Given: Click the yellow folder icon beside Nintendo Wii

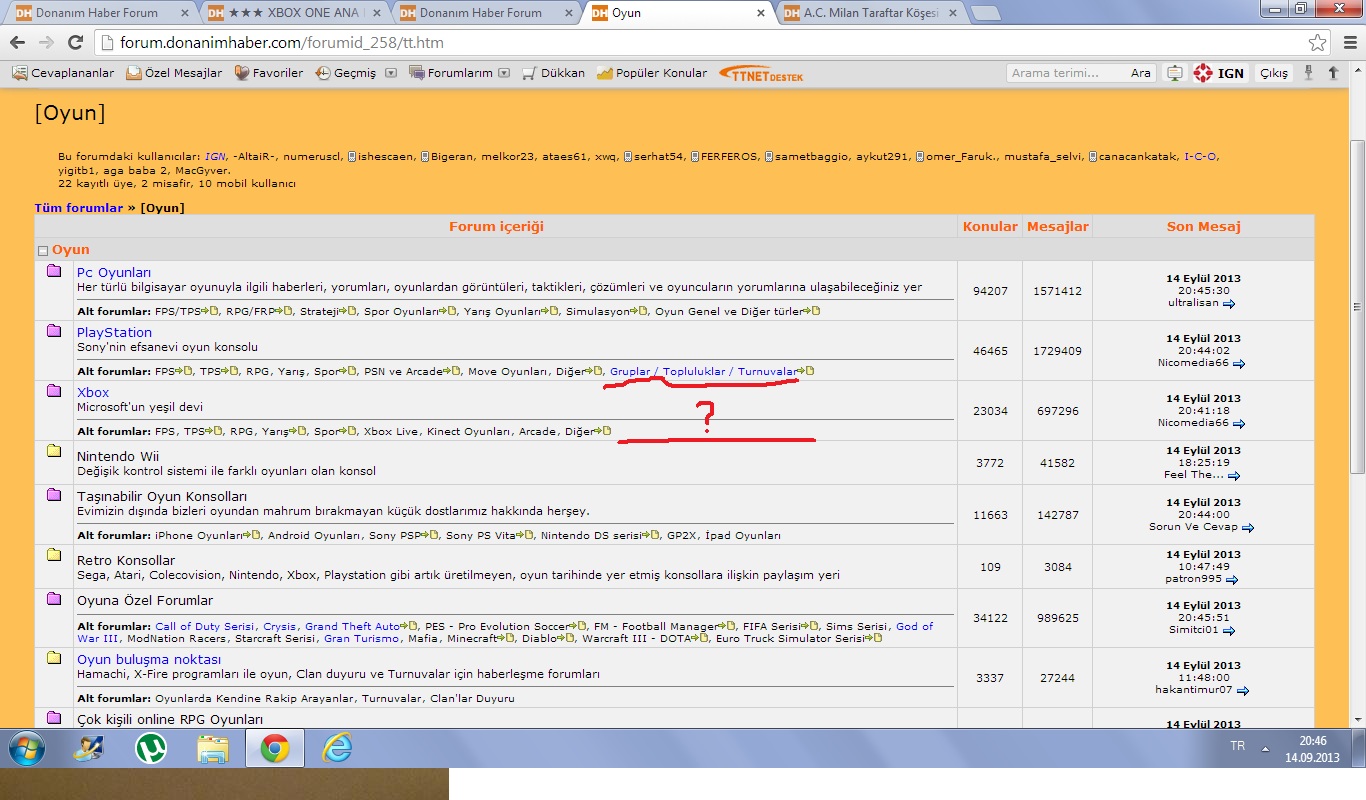Looking at the screenshot, I should (54, 451).
